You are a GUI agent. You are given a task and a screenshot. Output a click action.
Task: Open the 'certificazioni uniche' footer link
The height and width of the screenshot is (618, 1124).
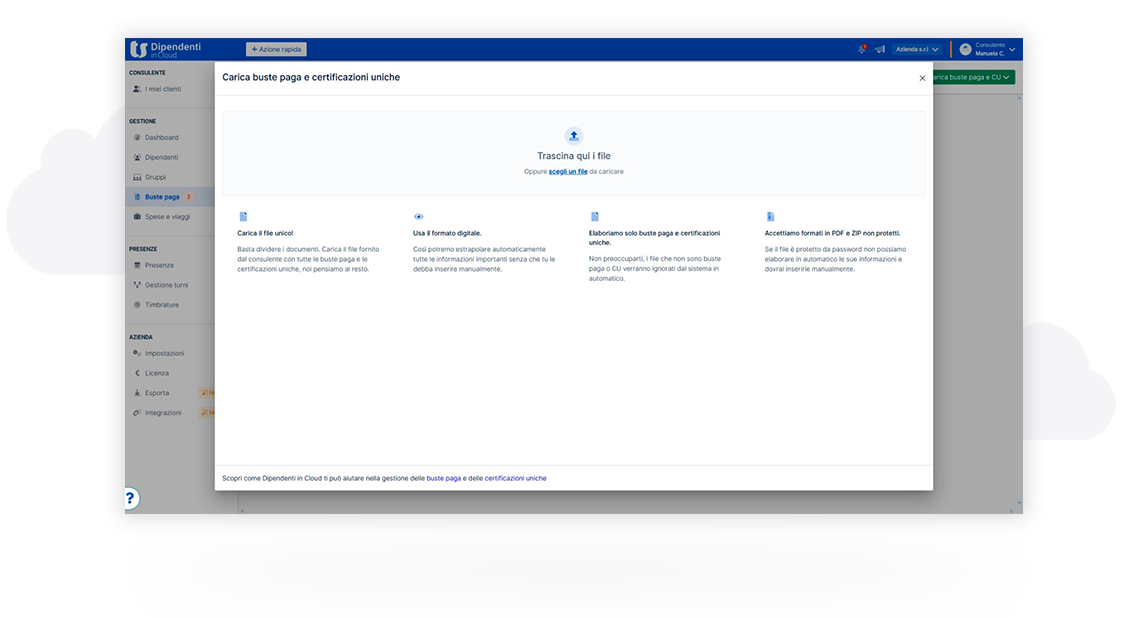pyautogui.click(x=515, y=478)
